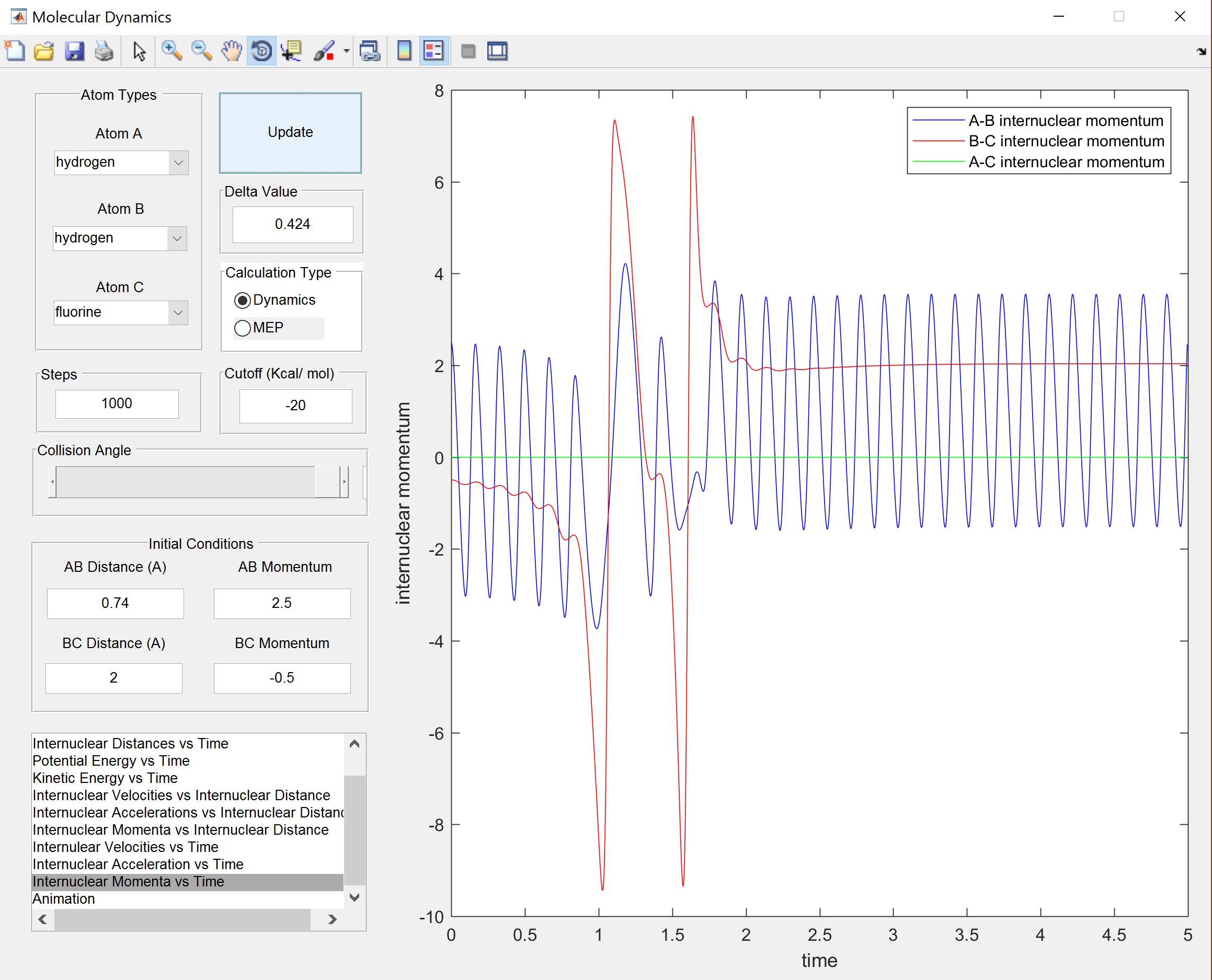This screenshot has width=1212, height=980.
Task: Select the Zoom Out magnifier tool
Action: click(201, 51)
